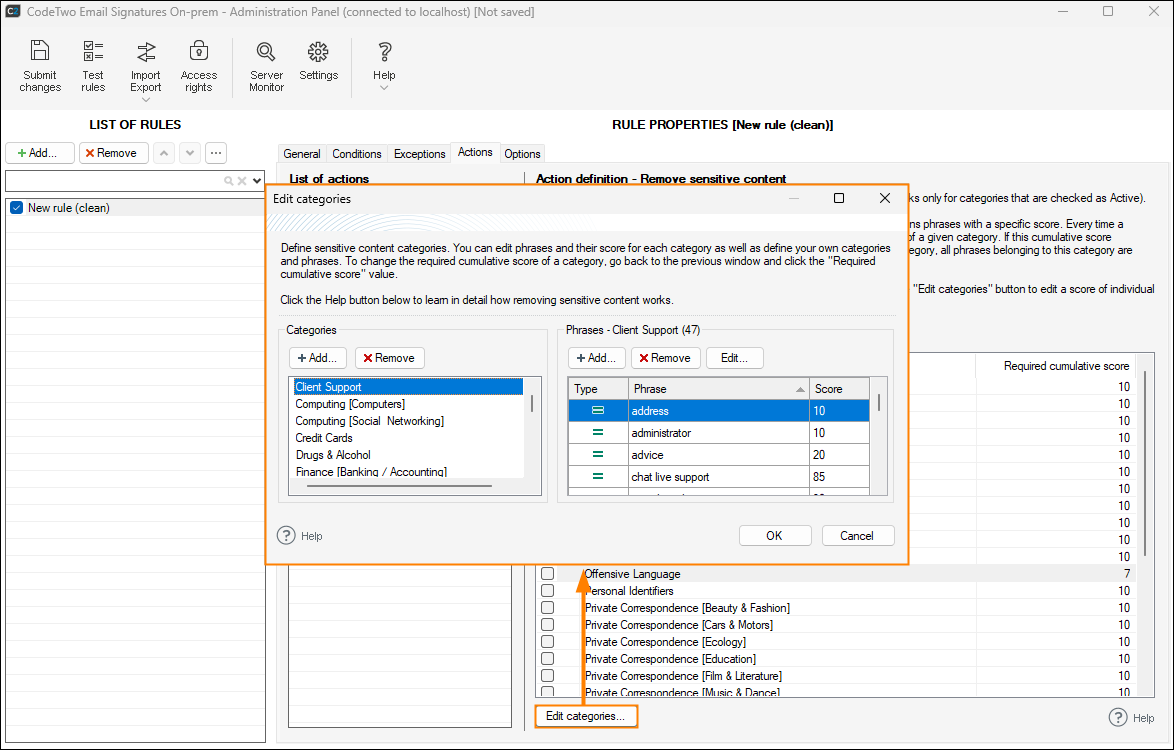This screenshot has height=750, width=1174.
Task: Expand the Help toolbar dropdown menu
Action: tap(384, 88)
